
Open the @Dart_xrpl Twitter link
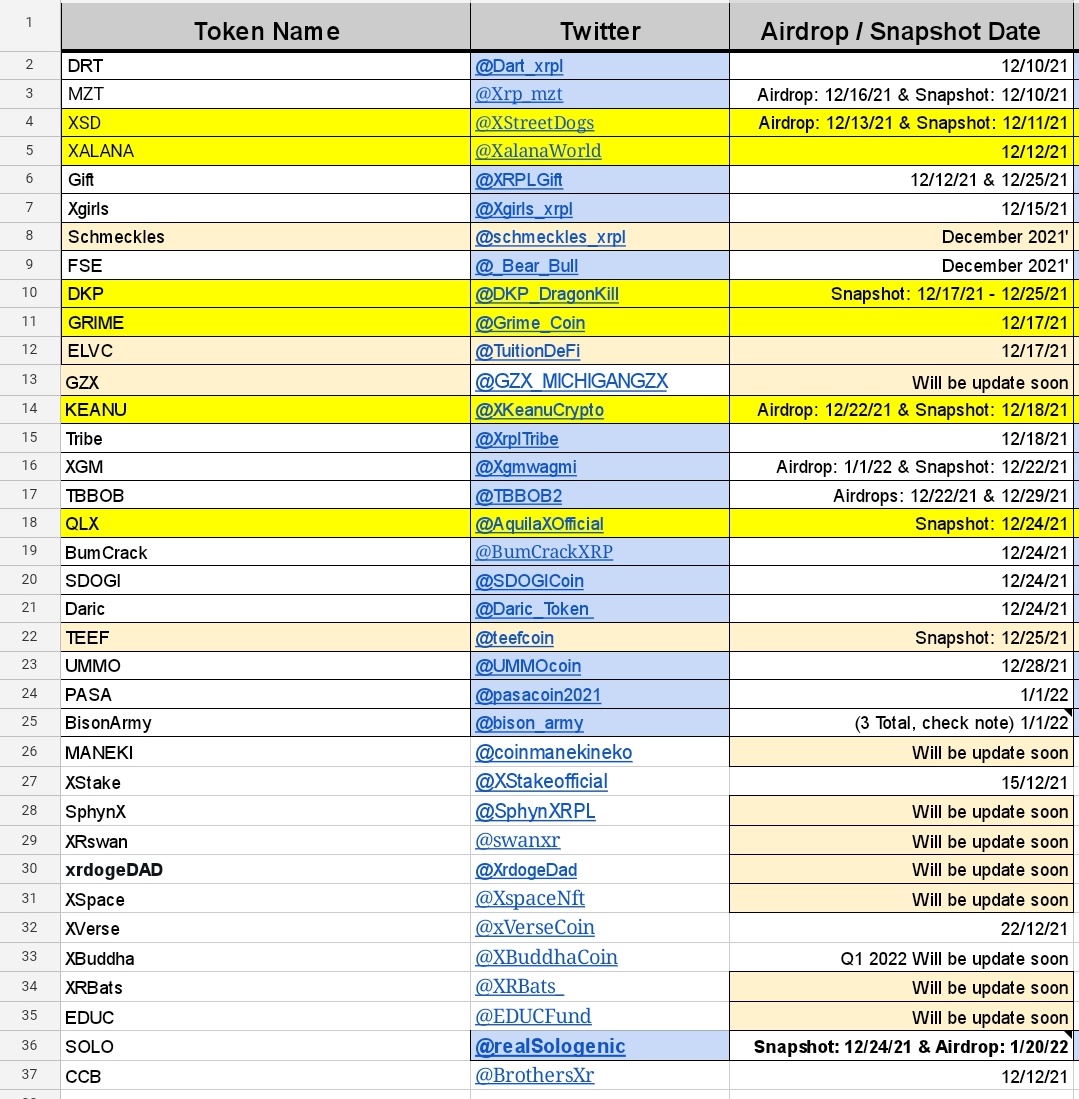coord(519,66)
